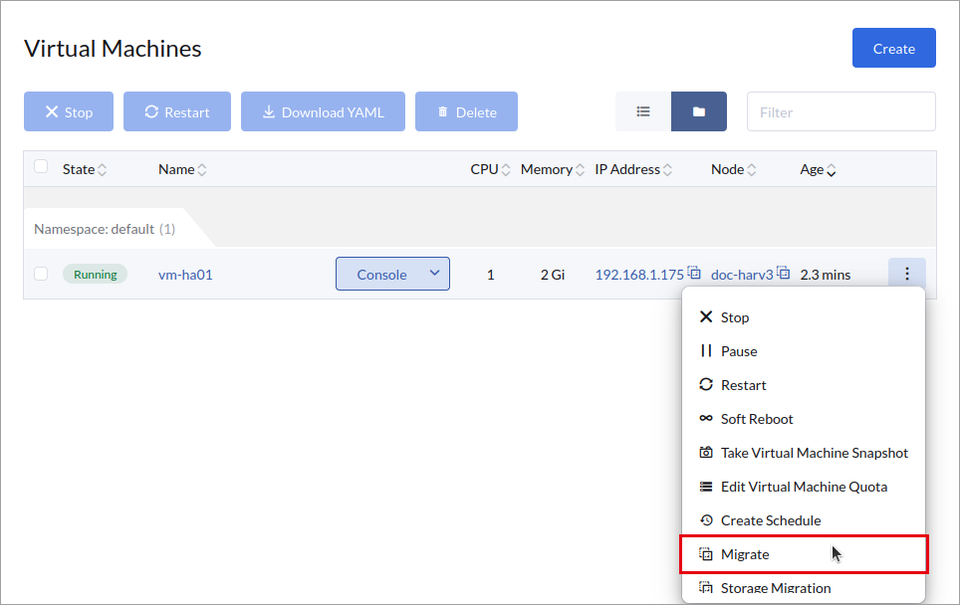Select Soft Reboot in the context menu
This screenshot has height=605, width=960.
coord(803,419)
